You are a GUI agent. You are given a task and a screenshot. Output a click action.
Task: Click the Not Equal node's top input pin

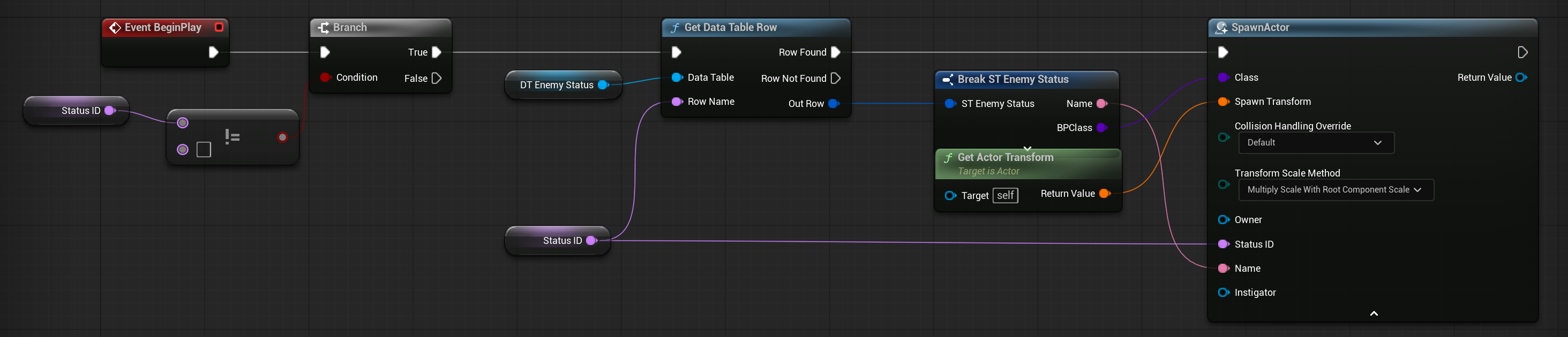coord(183,123)
